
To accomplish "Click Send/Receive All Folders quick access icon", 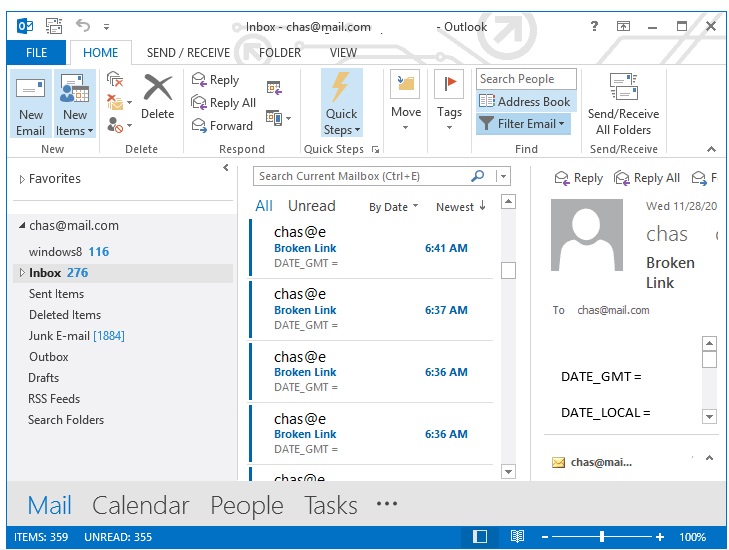I will pyautogui.click(x=54, y=26).
